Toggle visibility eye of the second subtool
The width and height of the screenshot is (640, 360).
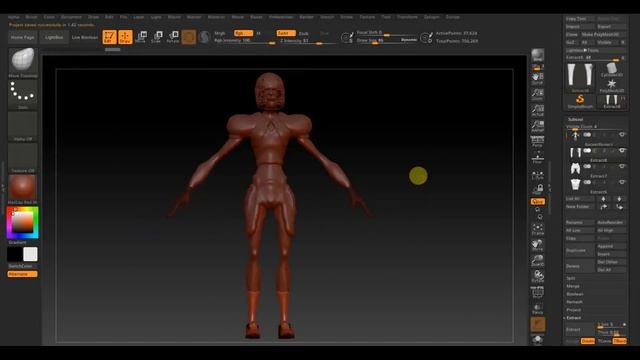(x=622, y=151)
